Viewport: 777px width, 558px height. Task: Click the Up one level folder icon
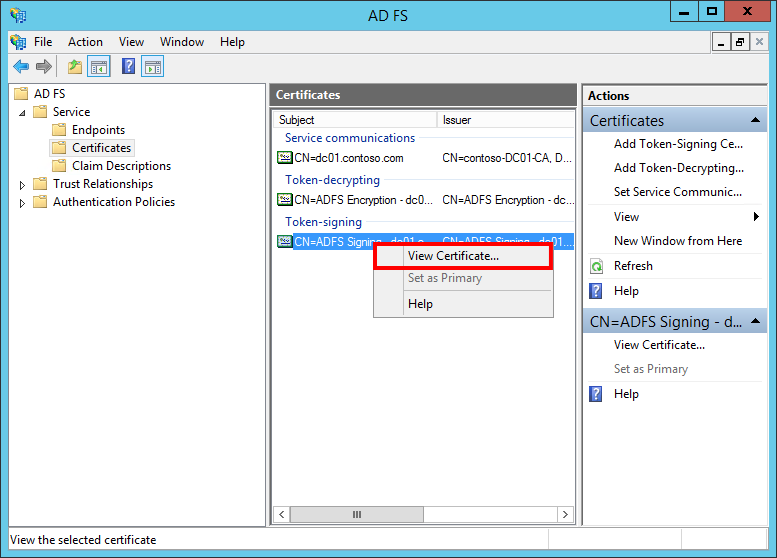click(75, 66)
